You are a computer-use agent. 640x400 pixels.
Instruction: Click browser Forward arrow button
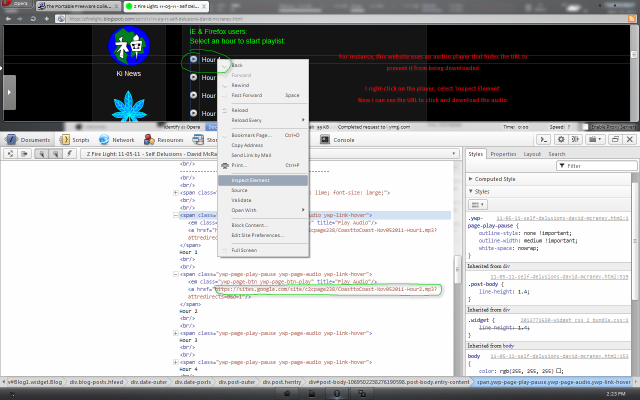tap(20, 19)
